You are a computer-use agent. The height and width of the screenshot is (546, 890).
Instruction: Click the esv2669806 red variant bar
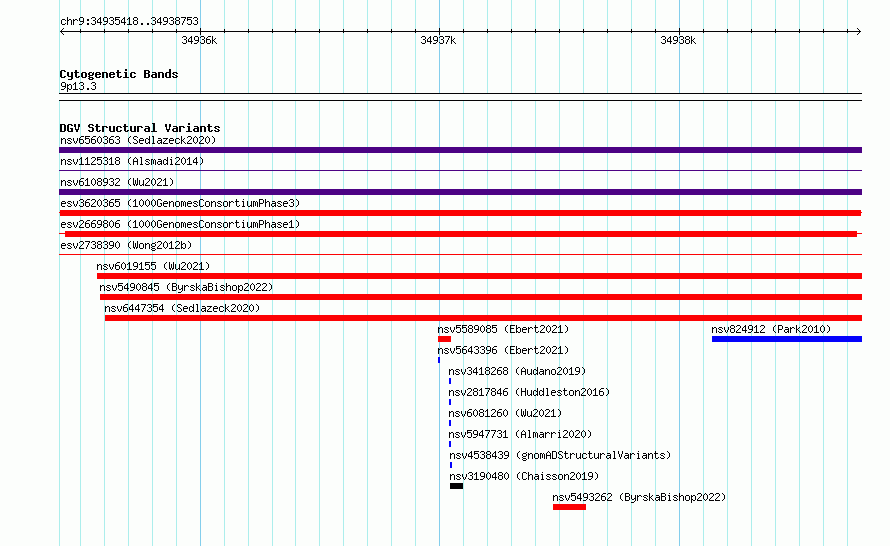[461, 234]
